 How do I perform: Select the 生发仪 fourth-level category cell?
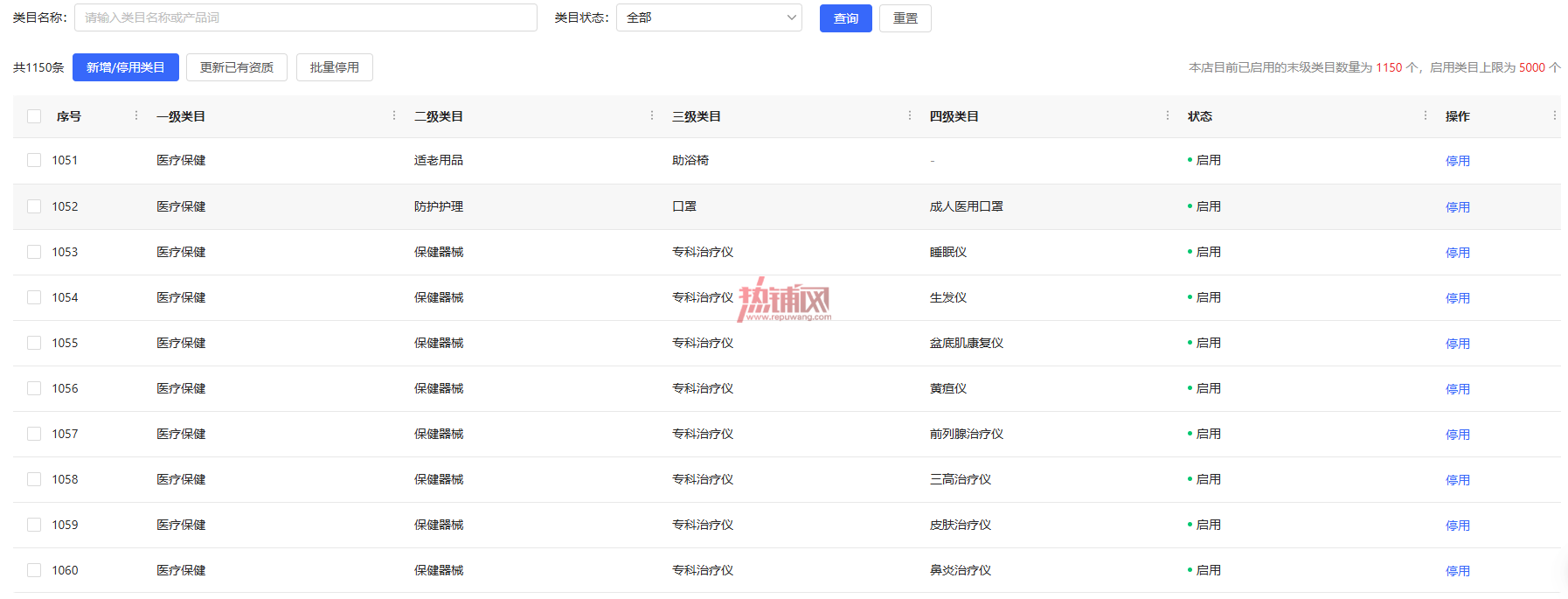pos(948,297)
